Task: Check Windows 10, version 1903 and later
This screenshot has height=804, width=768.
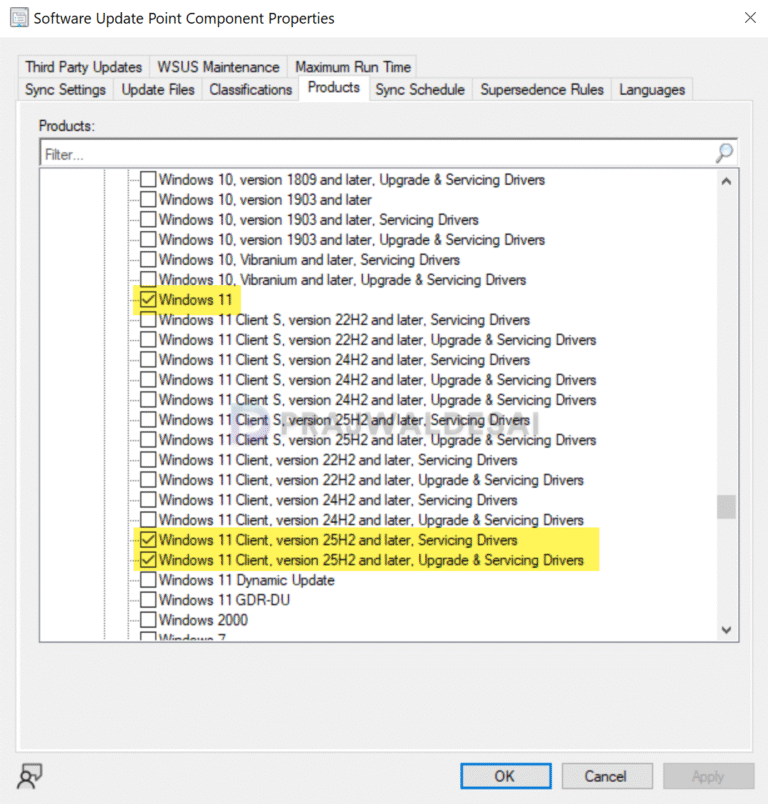Action: 148,199
